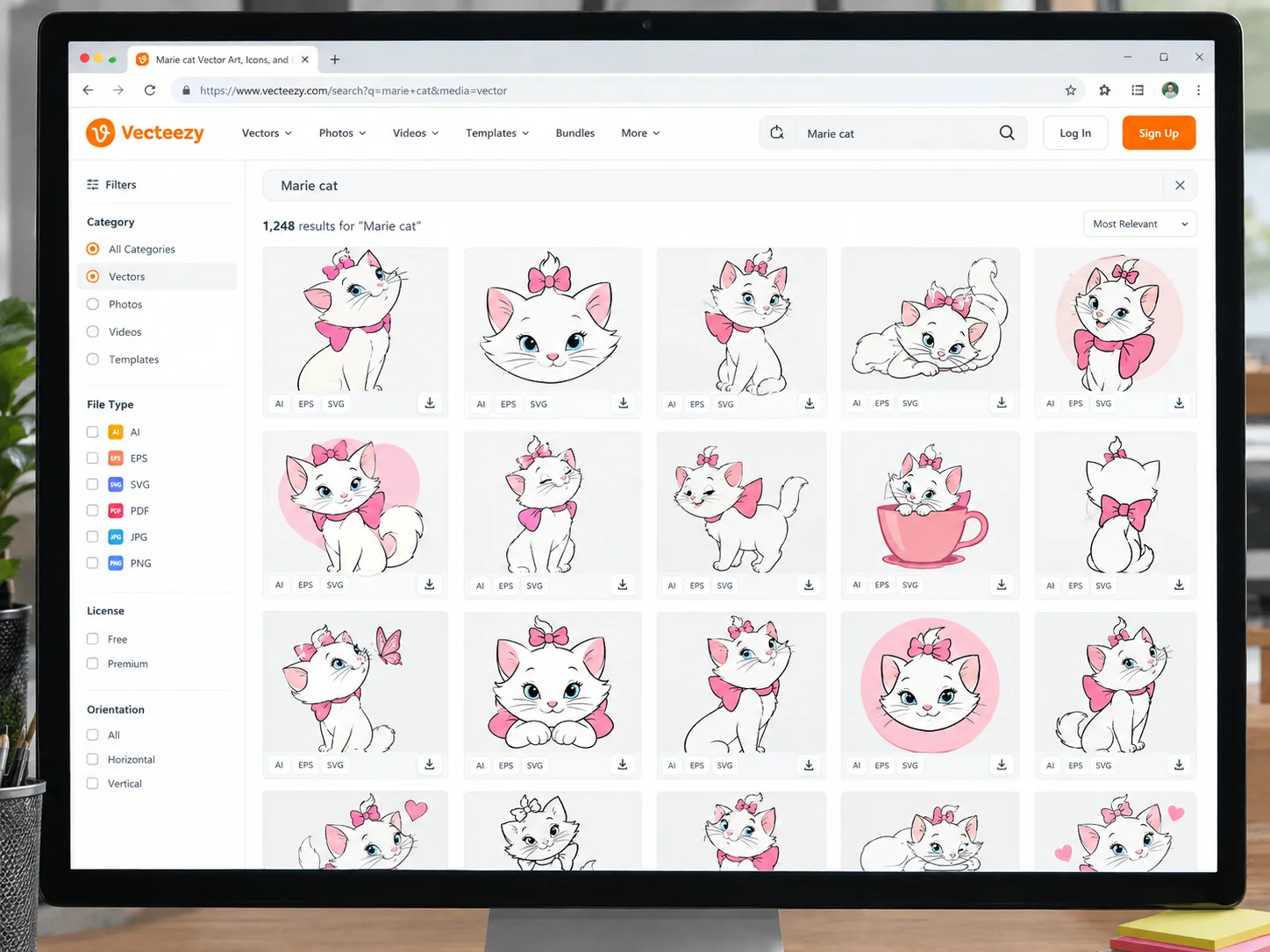Expand the More menu
Viewport: 1270px width, 952px height.
(x=640, y=133)
